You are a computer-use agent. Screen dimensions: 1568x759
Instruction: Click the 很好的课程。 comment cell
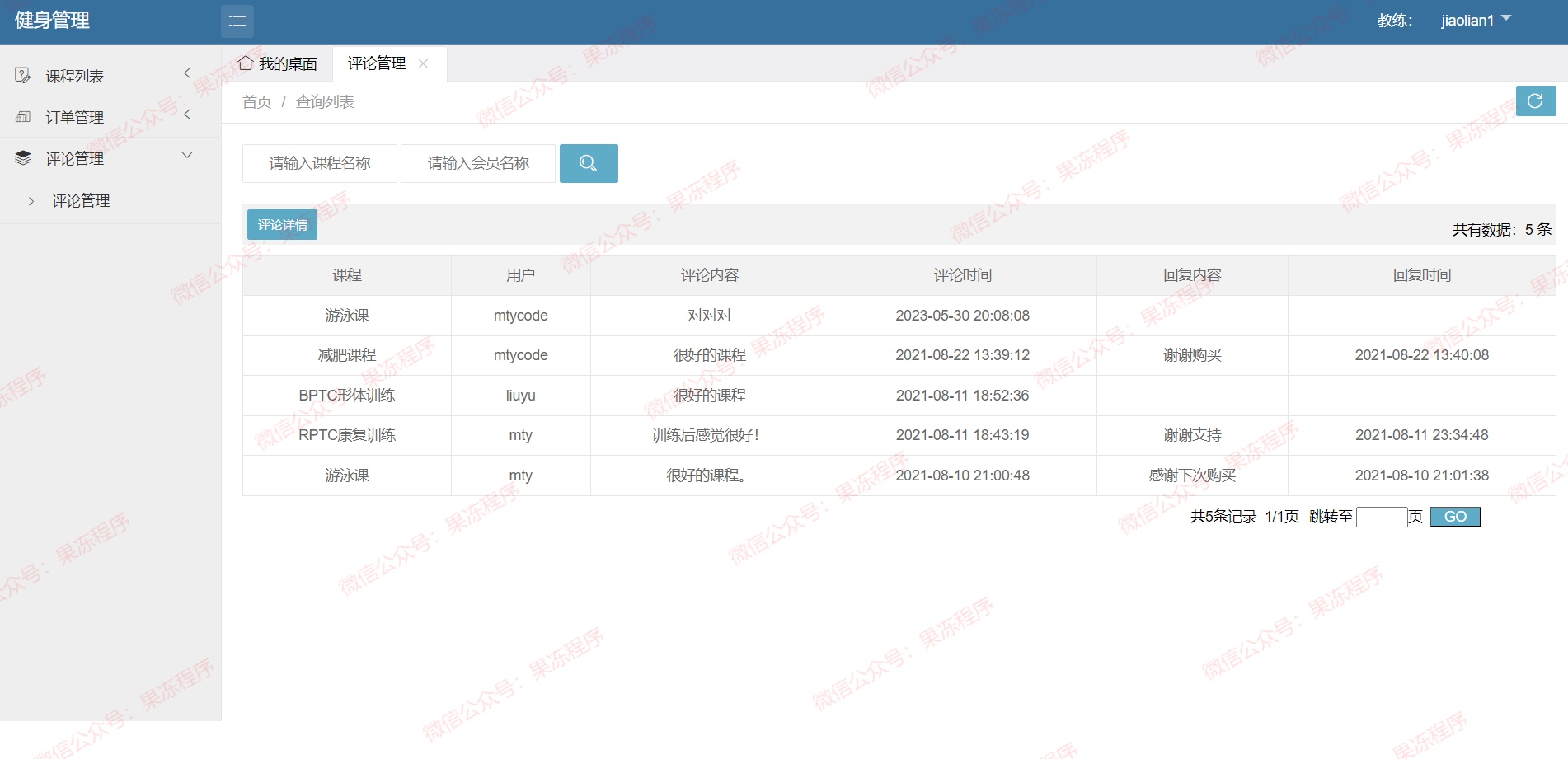710,476
